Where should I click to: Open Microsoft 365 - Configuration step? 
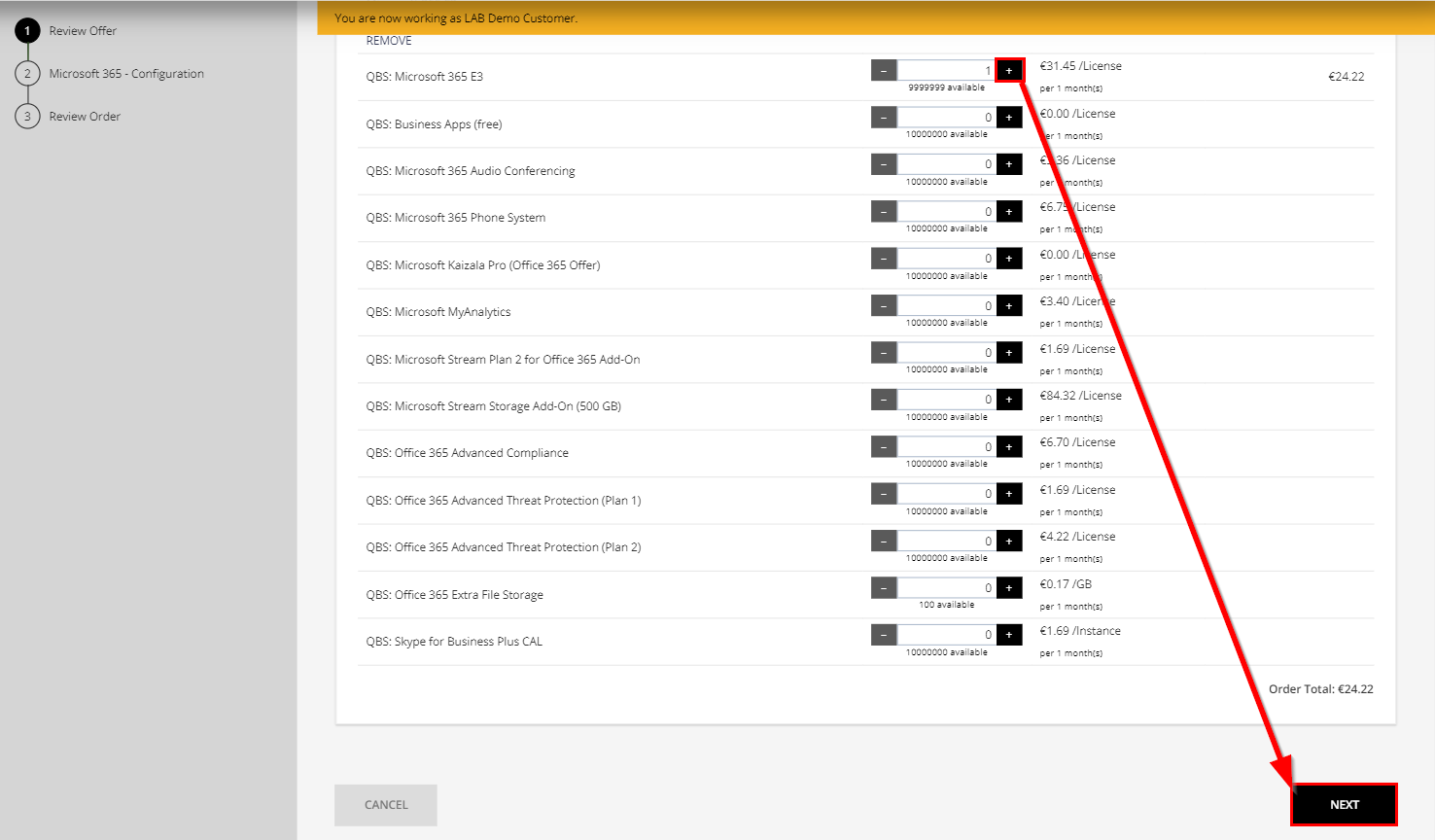(x=110, y=74)
